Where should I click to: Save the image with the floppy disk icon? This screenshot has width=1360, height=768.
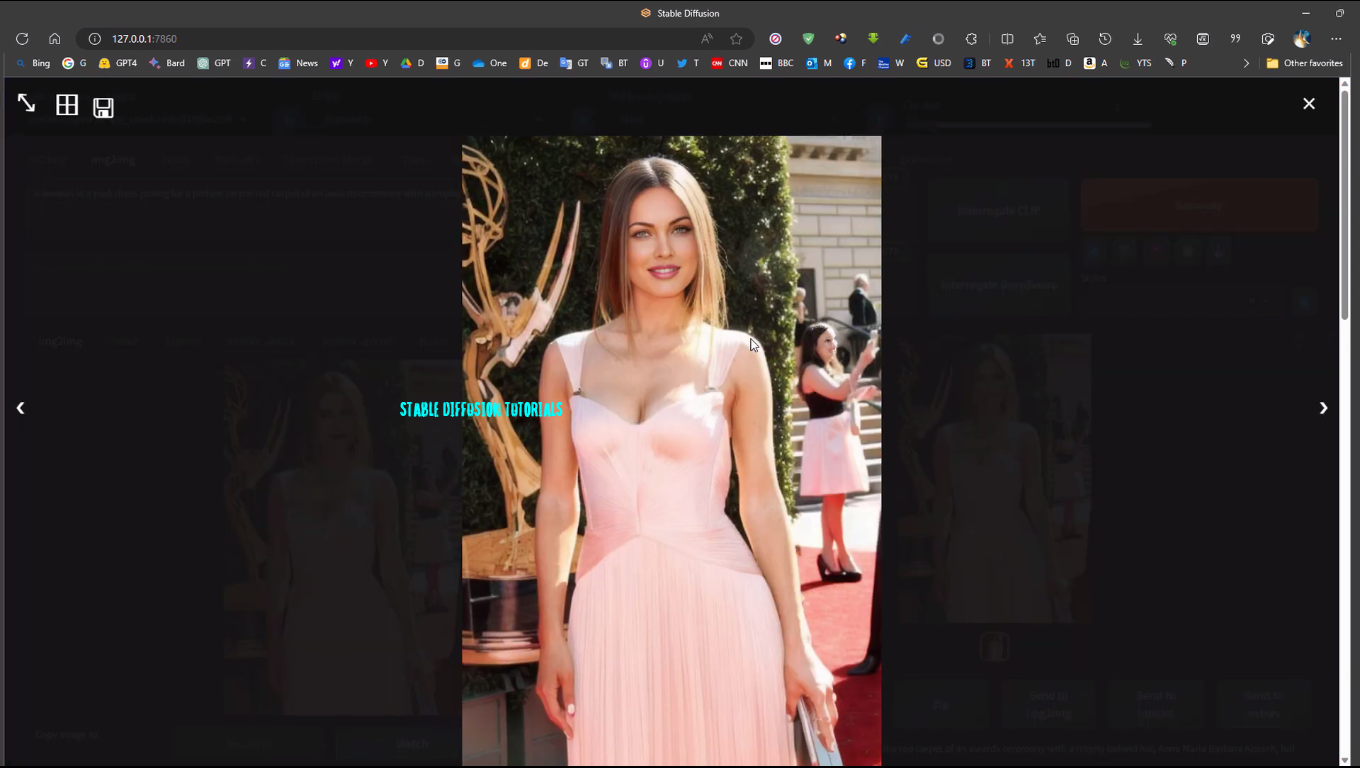(103, 108)
